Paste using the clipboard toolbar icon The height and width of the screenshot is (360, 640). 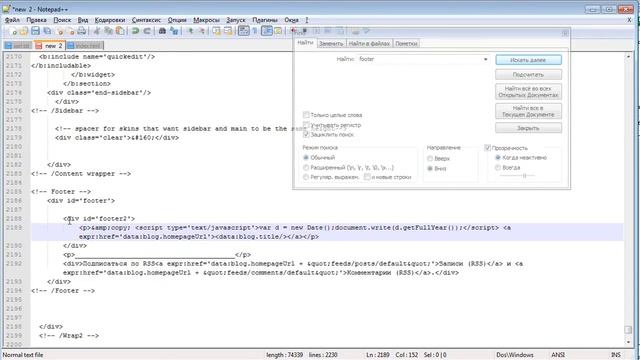tap(120, 31)
